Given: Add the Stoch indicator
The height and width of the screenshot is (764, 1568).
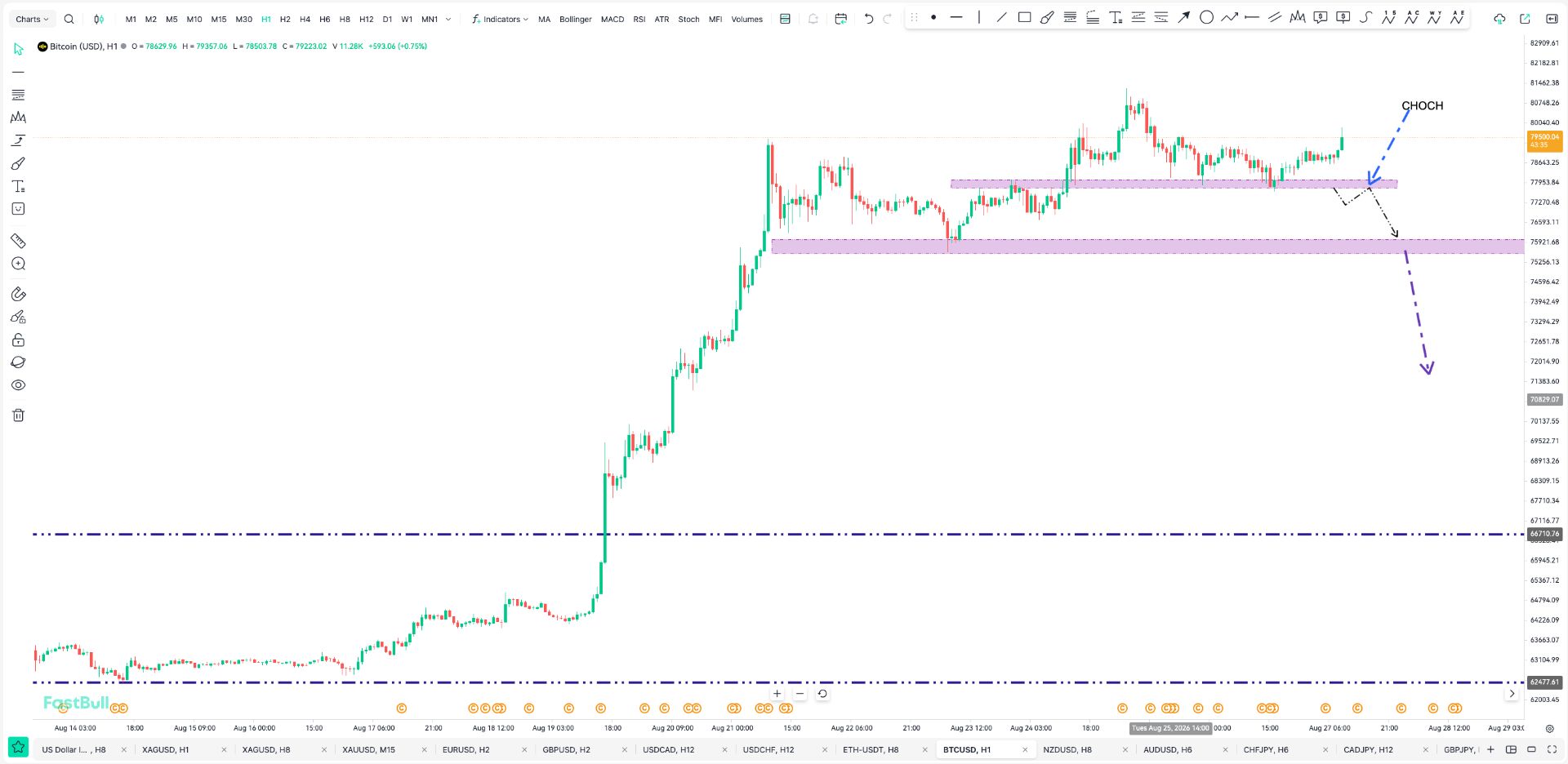Looking at the screenshot, I should tap(689, 20).
